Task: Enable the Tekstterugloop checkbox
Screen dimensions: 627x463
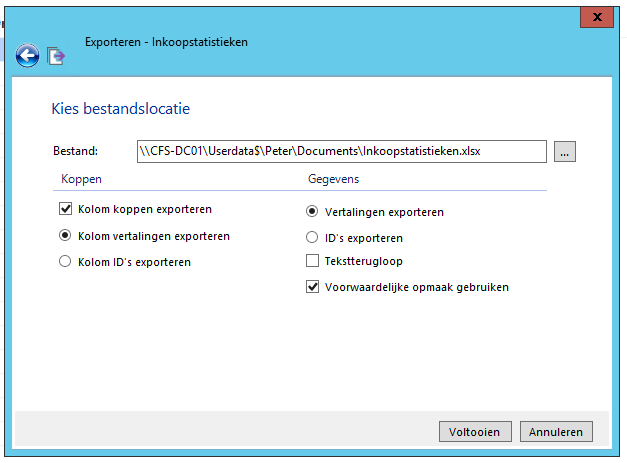Action: tap(312, 261)
